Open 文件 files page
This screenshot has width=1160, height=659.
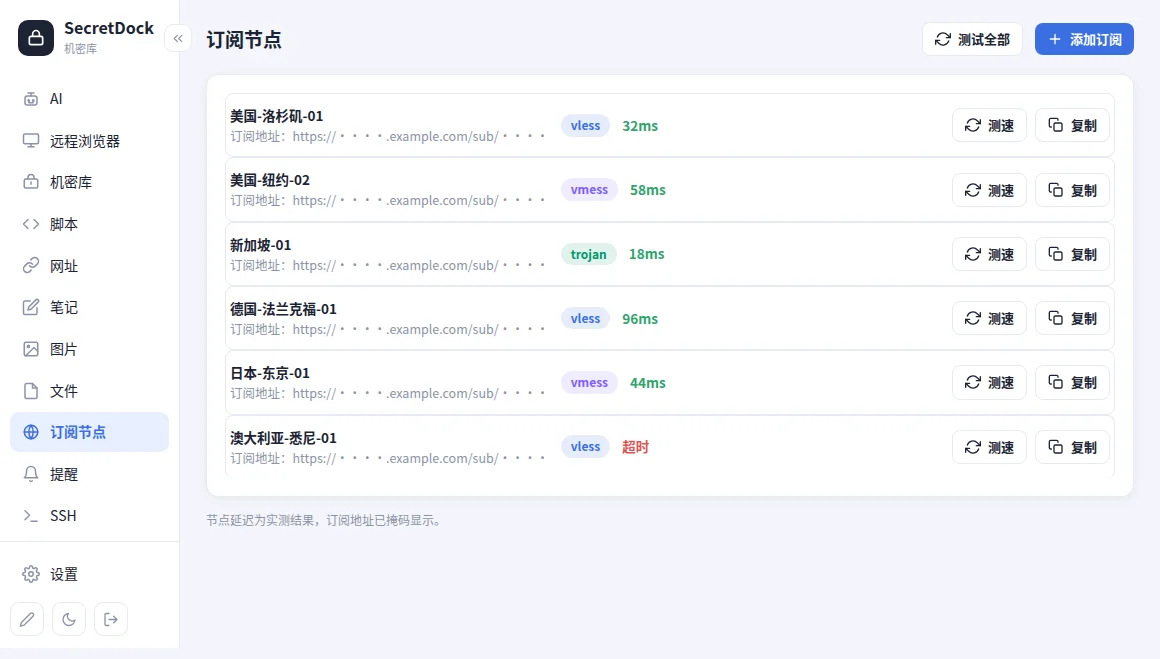click(x=90, y=391)
